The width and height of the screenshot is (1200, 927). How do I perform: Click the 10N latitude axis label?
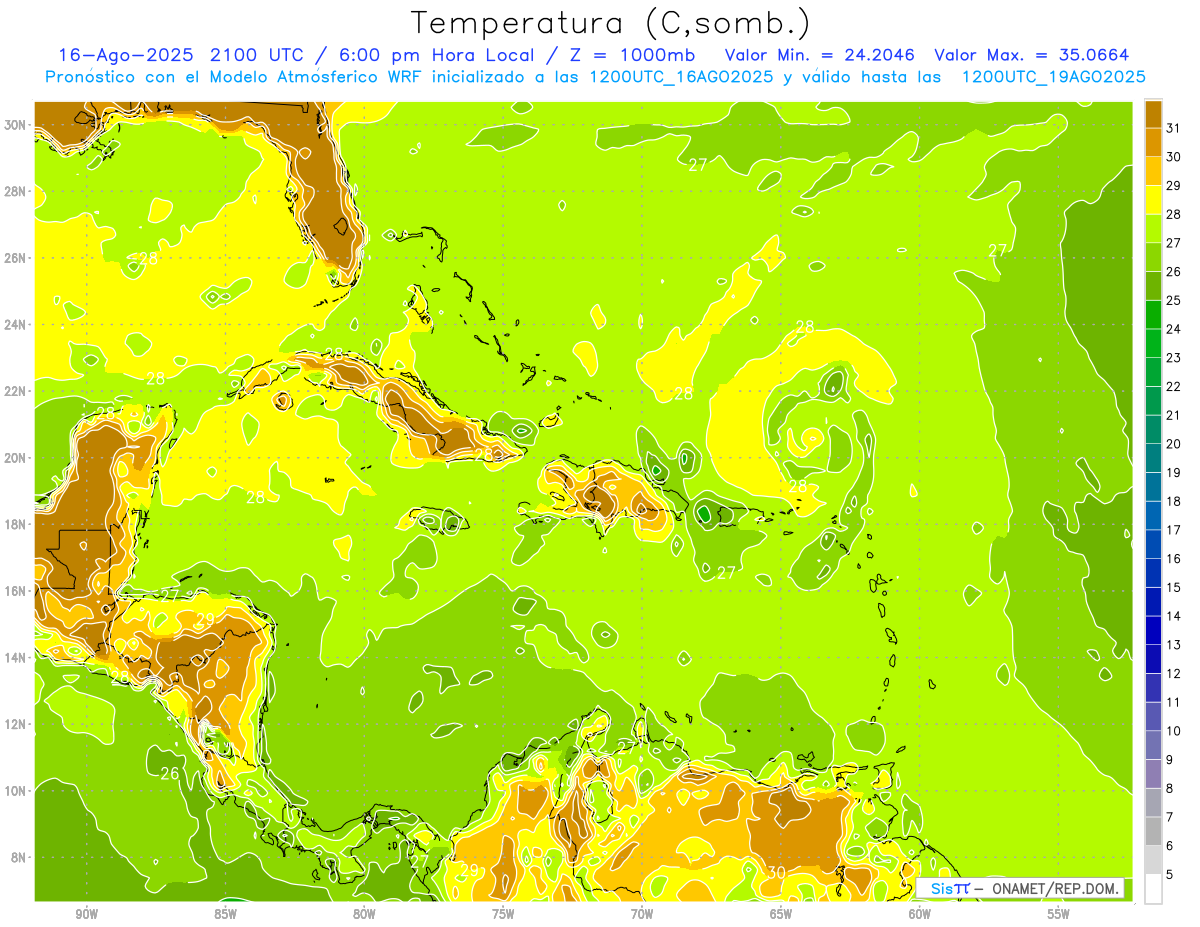(15, 790)
